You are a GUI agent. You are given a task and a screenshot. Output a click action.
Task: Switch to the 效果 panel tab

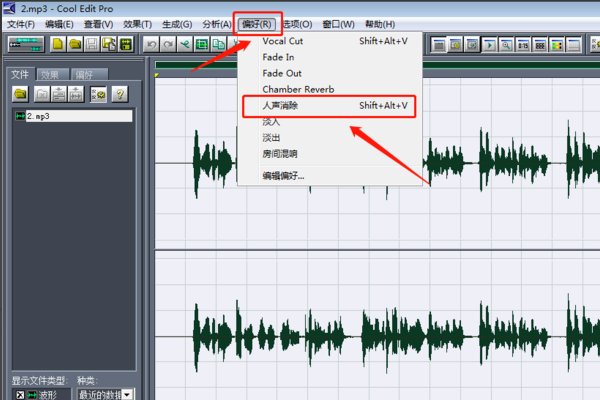pyautogui.click(x=49, y=75)
